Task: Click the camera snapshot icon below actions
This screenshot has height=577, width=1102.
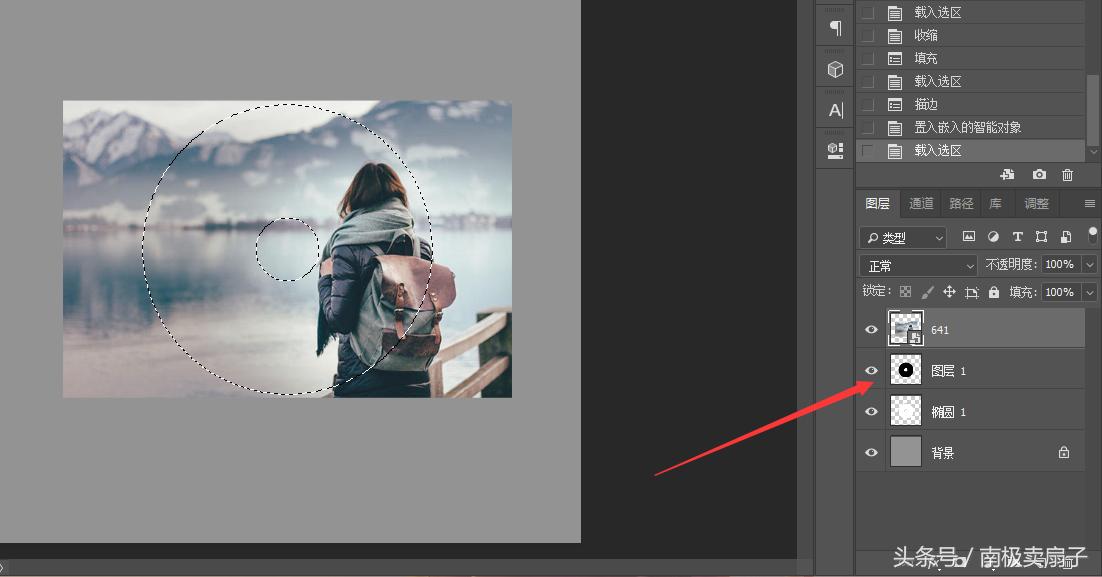Action: 1039,174
